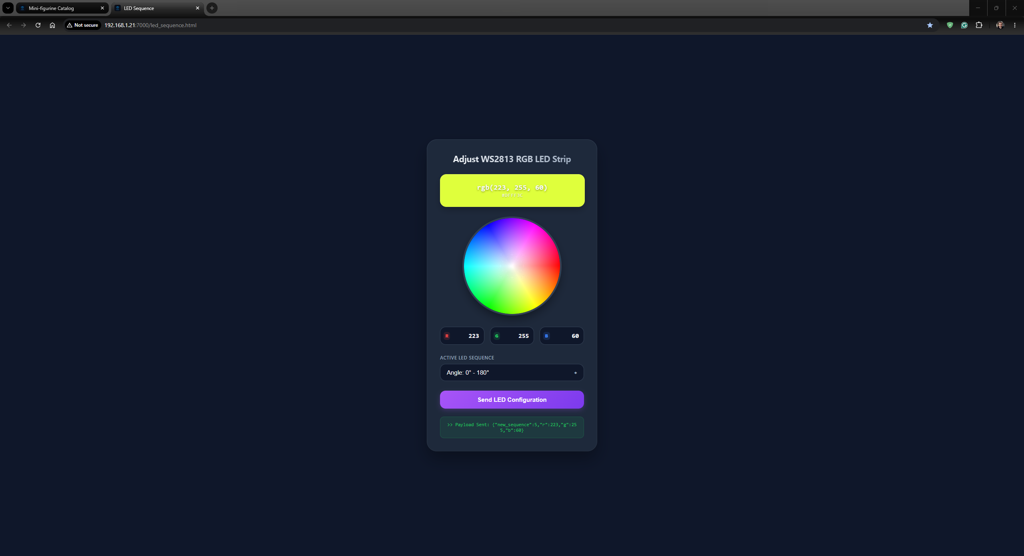Open the browser three-dot menu
The image size is (1024, 556).
pyautogui.click(x=1014, y=25)
